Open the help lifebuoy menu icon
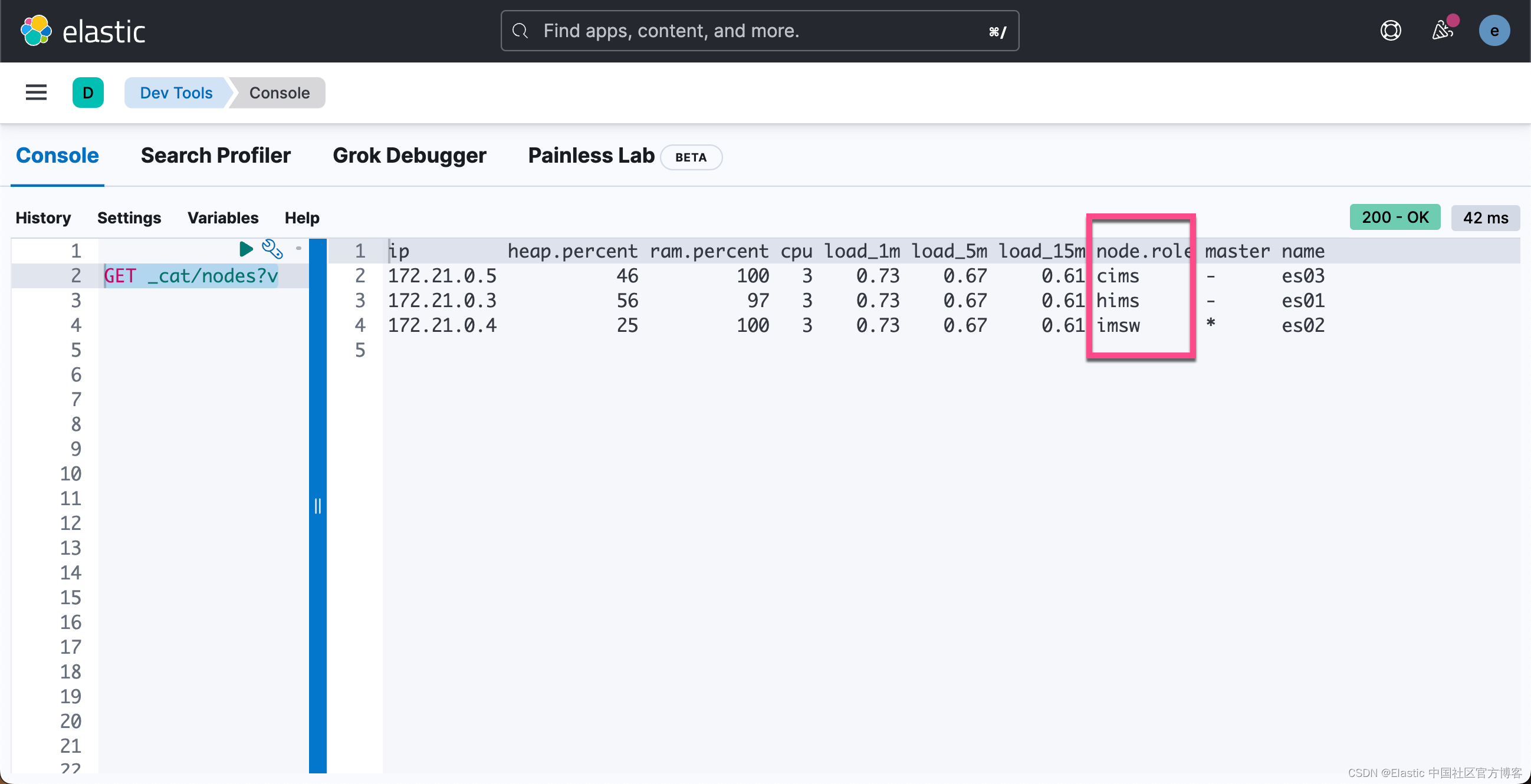Screen dimensions: 1531x784 point(1390,31)
